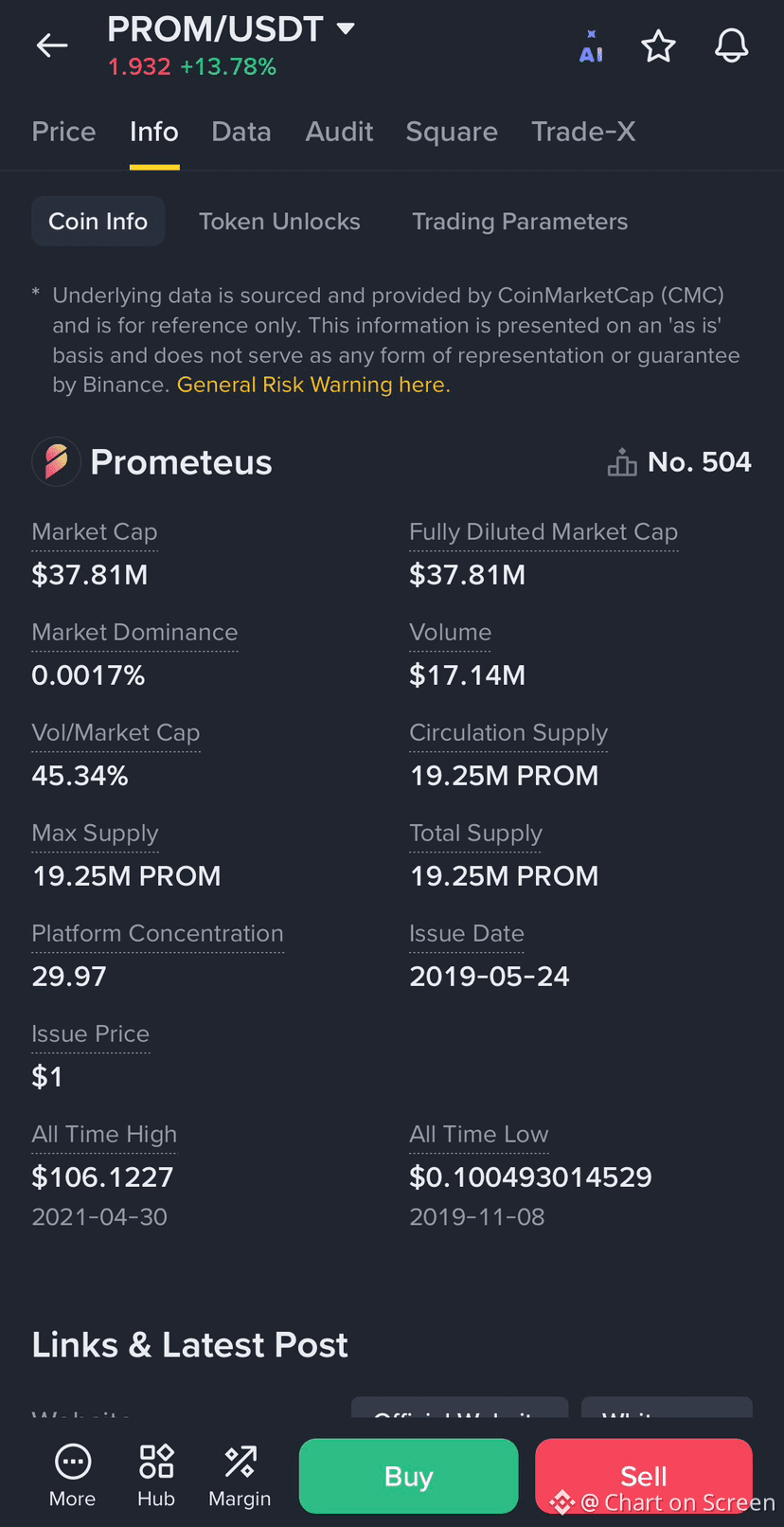Image resolution: width=784 pixels, height=1527 pixels.
Task: Open price alerts bell icon
Action: coord(731,45)
